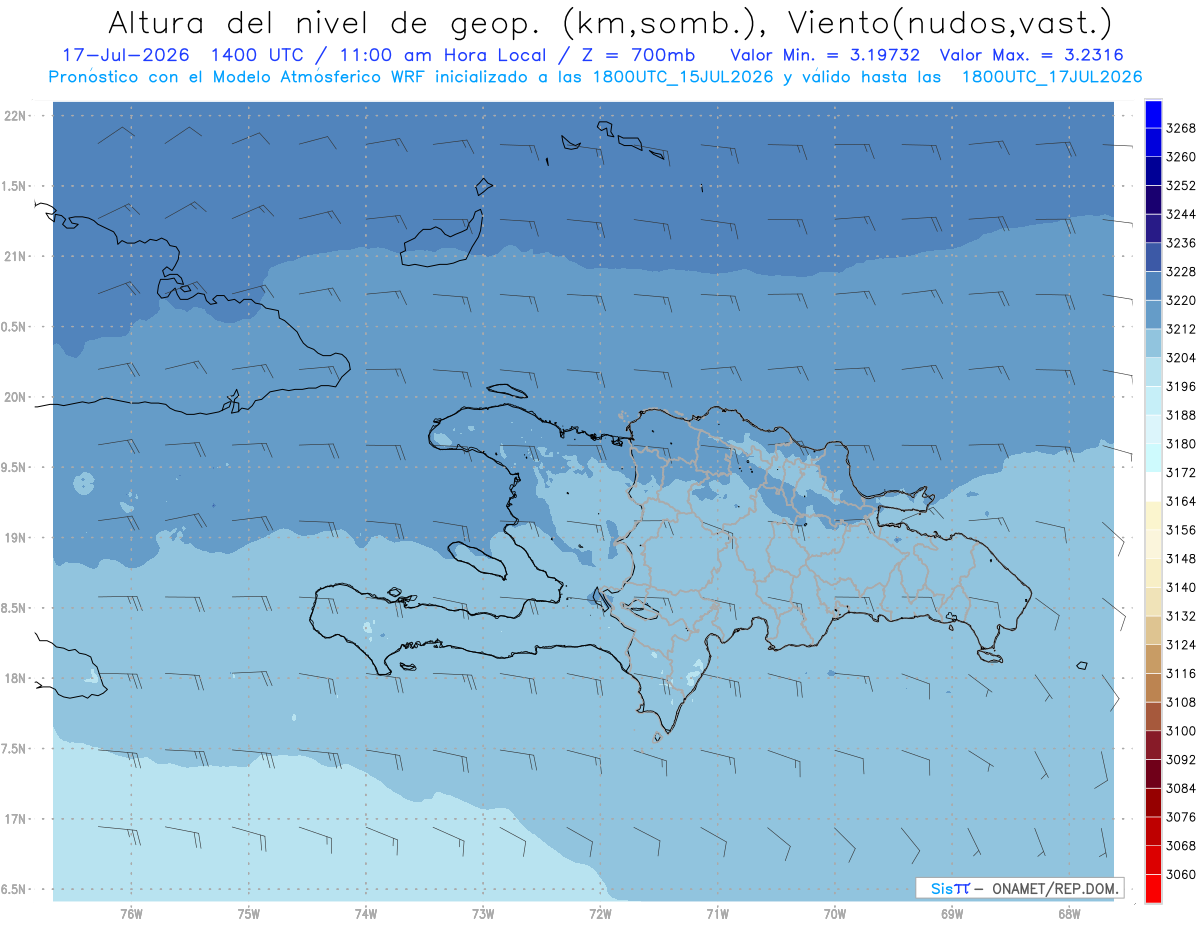Click the 3164 color scale label

[1181, 501]
